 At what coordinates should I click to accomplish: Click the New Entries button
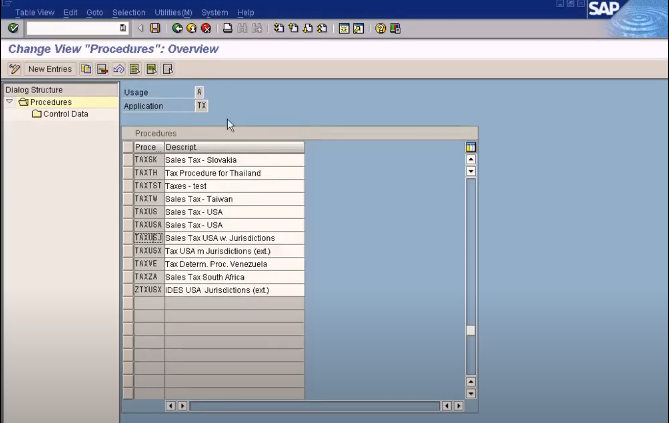(x=50, y=69)
